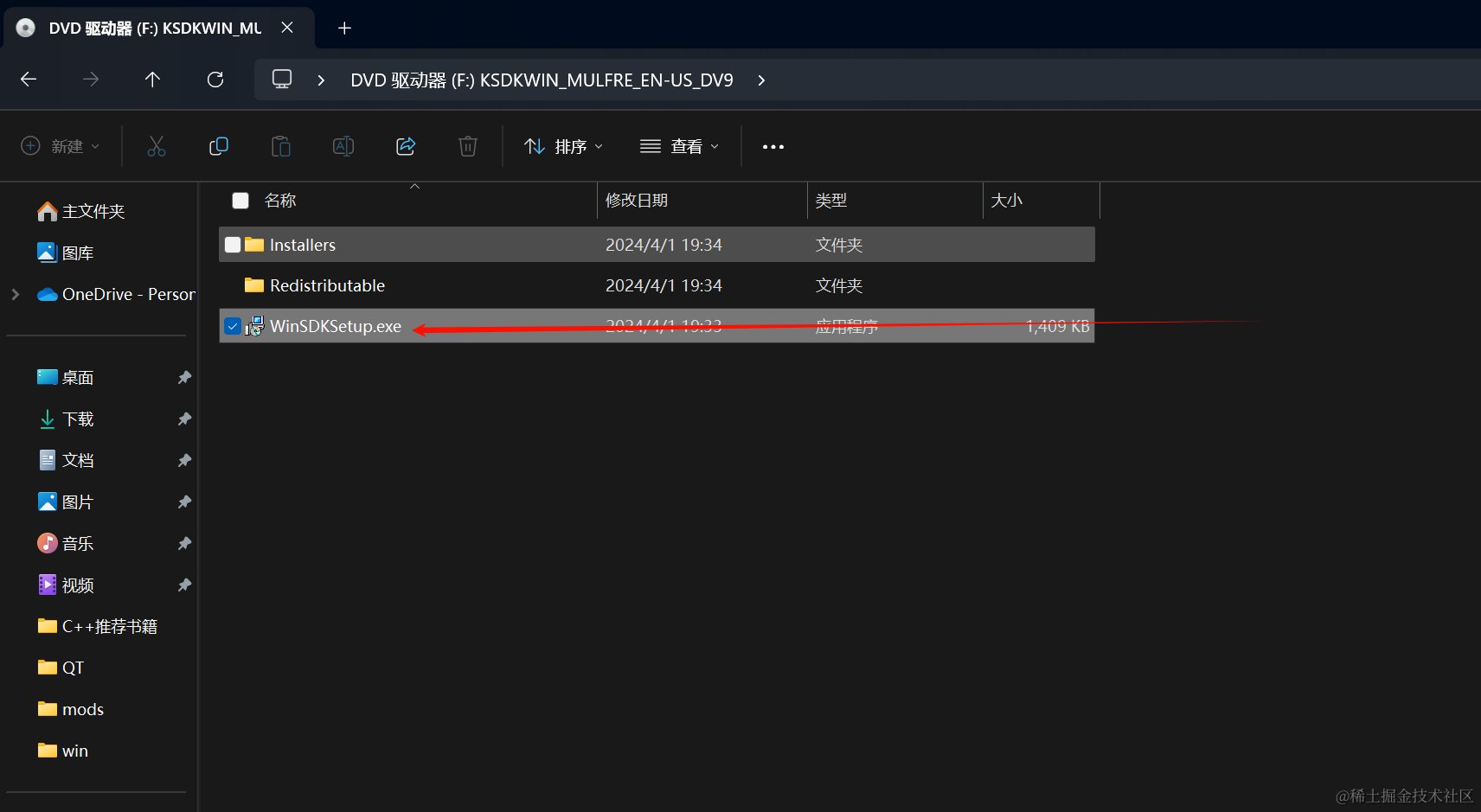Image resolution: width=1481 pixels, height=812 pixels.
Task: Click pin icon next to 音乐
Action: tap(184, 543)
